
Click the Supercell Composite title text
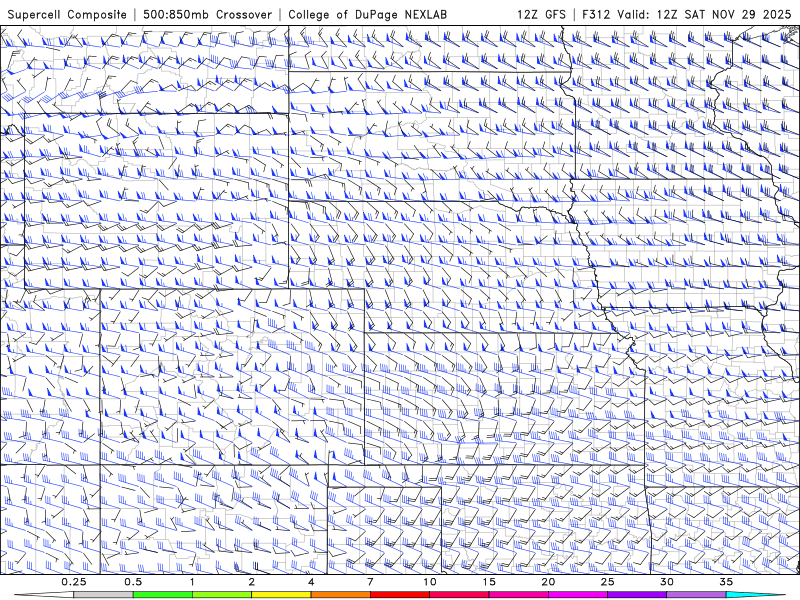[67, 14]
